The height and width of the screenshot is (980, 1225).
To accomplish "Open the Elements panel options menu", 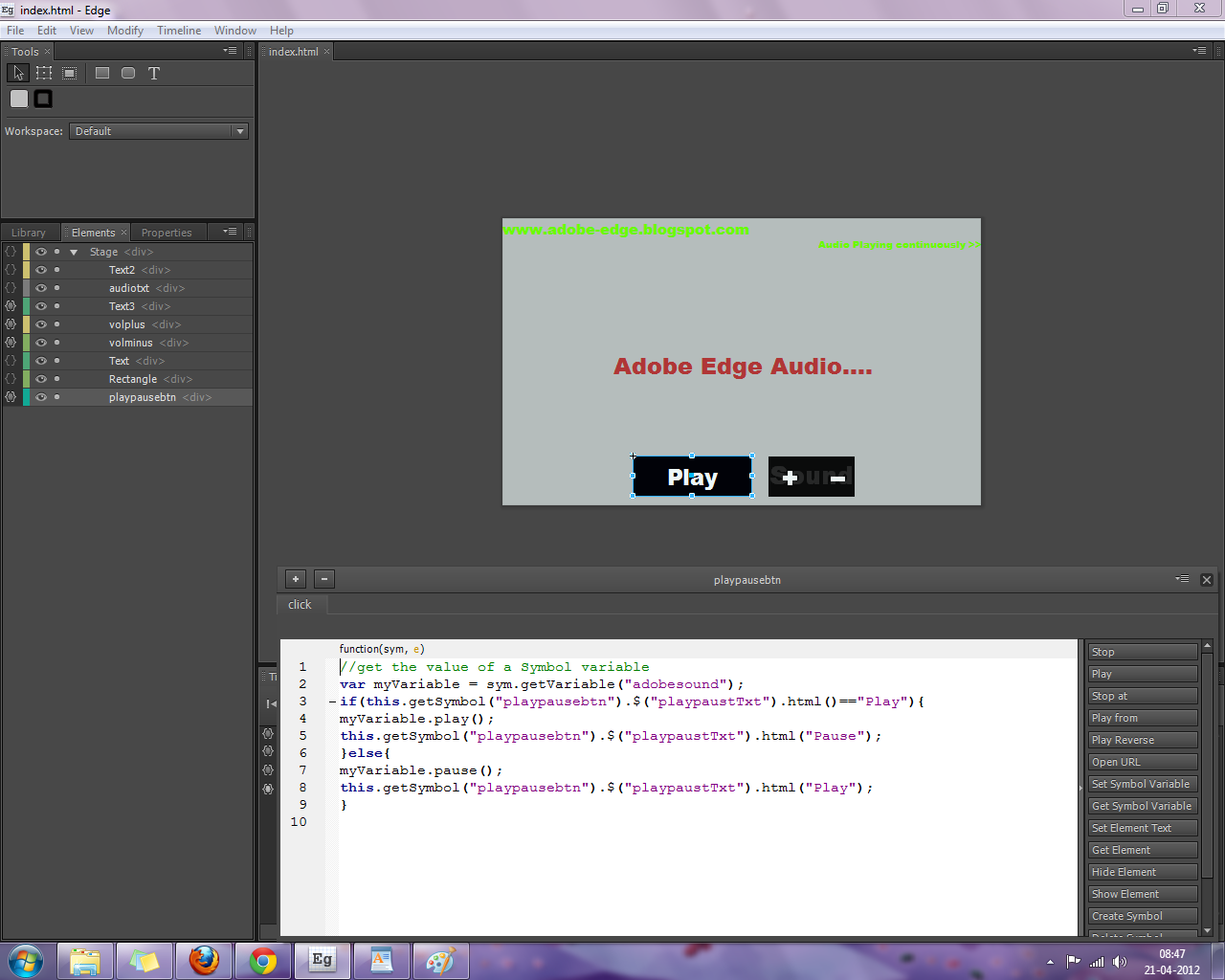I will pyautogui.click(x=228, y=232).
